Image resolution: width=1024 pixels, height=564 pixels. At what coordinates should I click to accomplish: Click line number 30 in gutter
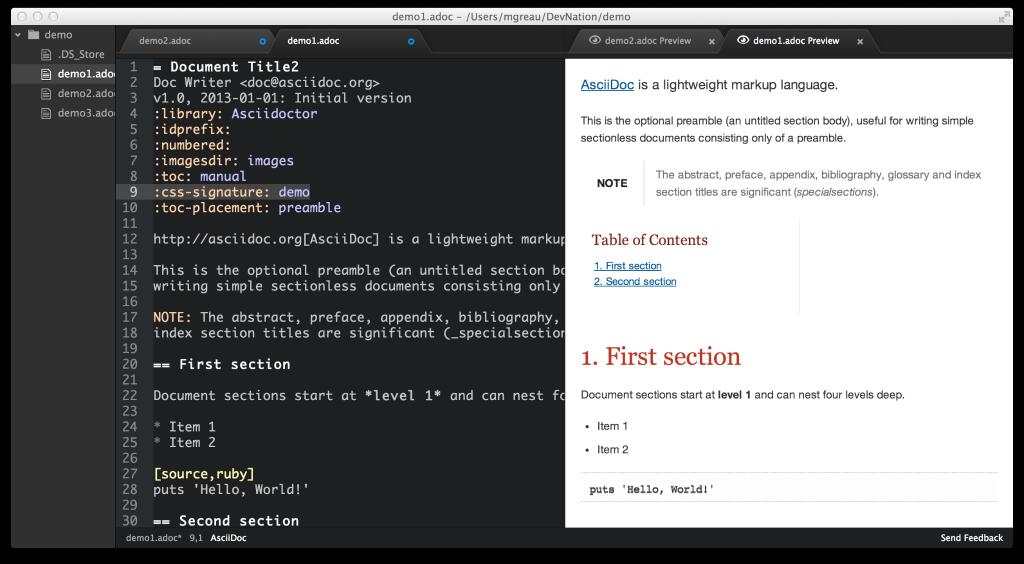[x=130, y=521]
